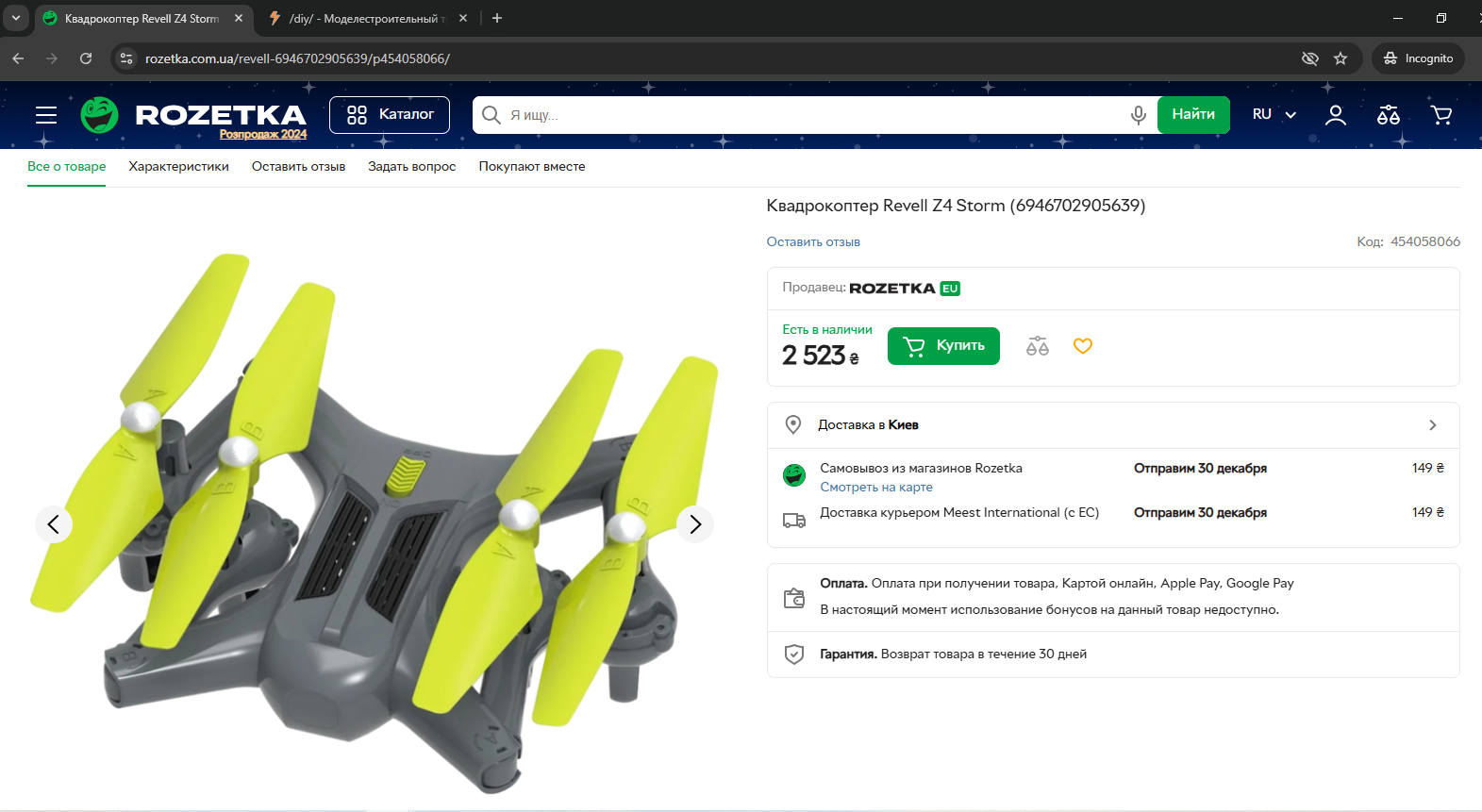Click 'Возврат товара в течение 30 дней' text
The image size is (1482, 812).
click(984, 655)
